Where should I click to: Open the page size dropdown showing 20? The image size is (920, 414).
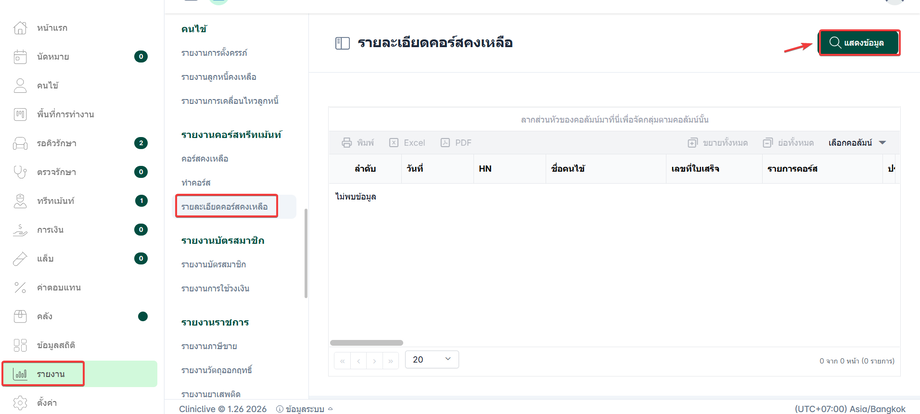click(x=432, y=359)
